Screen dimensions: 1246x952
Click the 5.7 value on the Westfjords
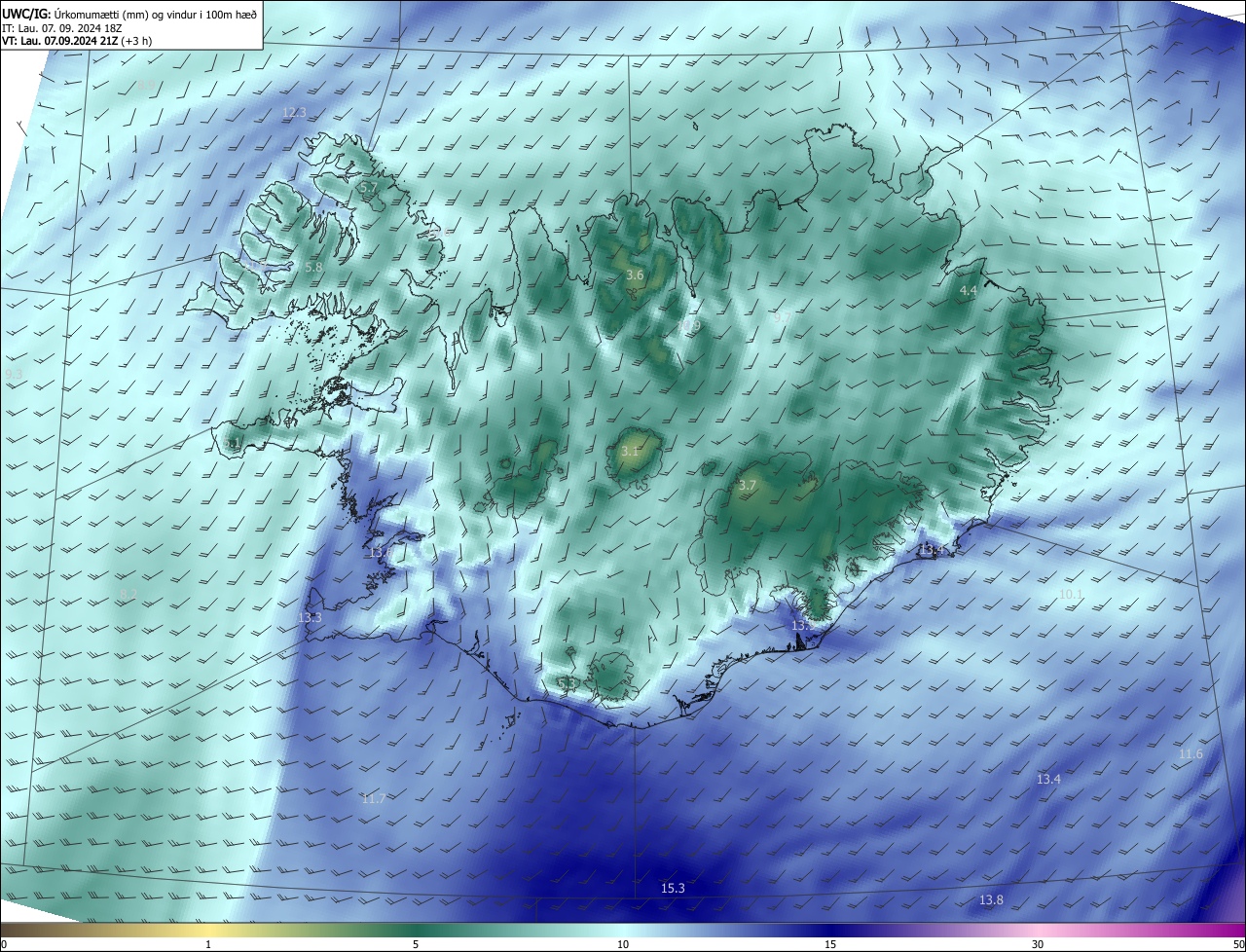tap(368, 186)
